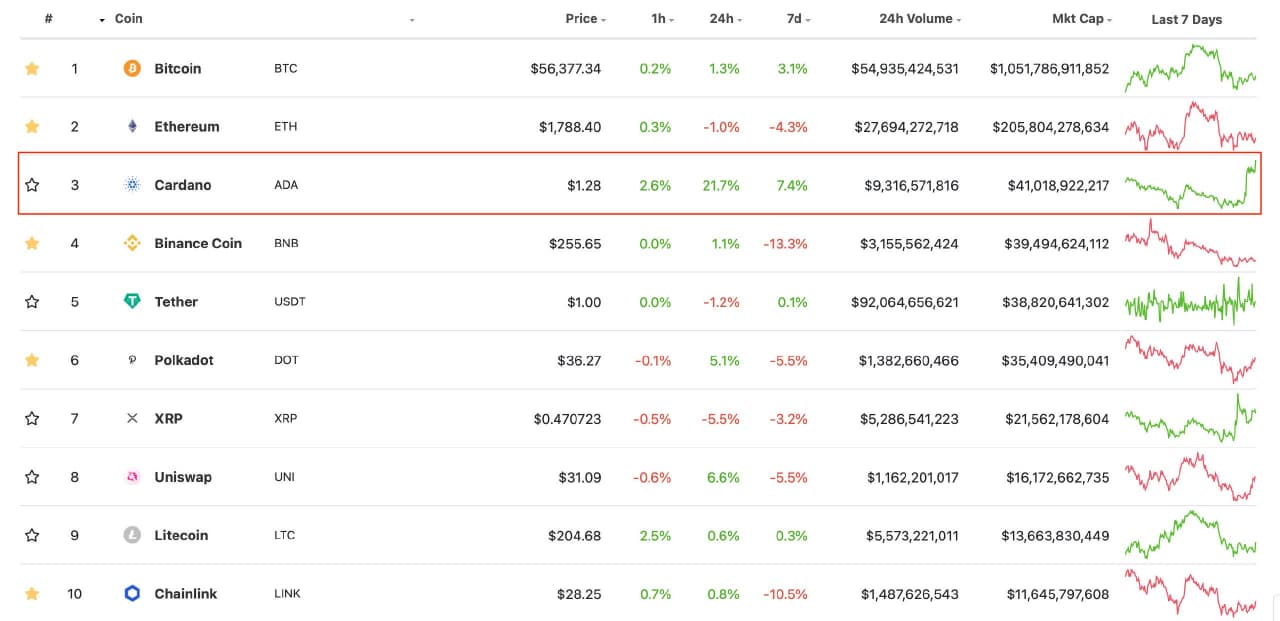Open the Chainlink coin page link
The width and height of the screenshot is (1280, 621).
pos(186,593)
